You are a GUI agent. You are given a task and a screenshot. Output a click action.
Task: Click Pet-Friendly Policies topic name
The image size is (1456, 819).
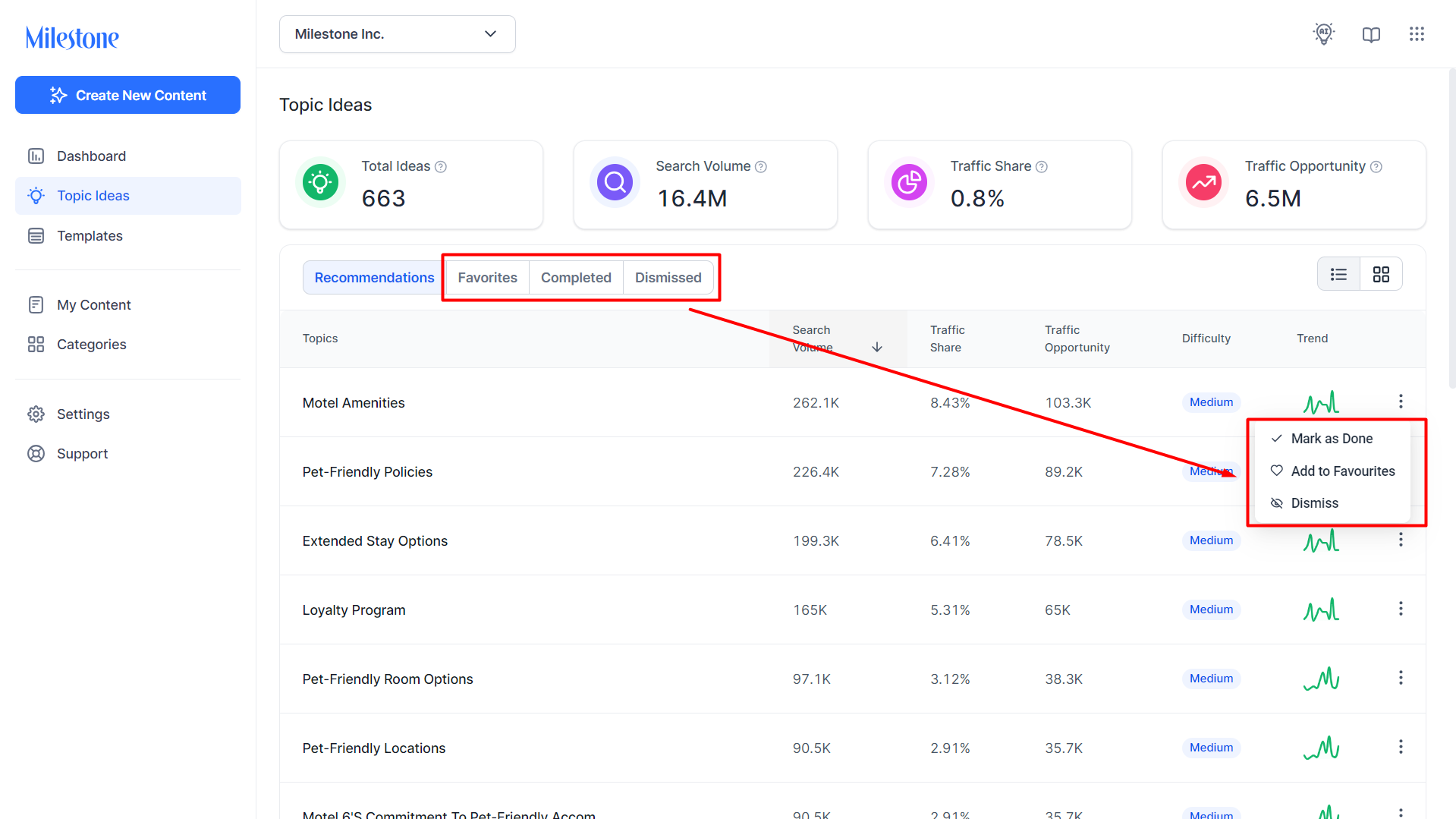tap(367, 472)
